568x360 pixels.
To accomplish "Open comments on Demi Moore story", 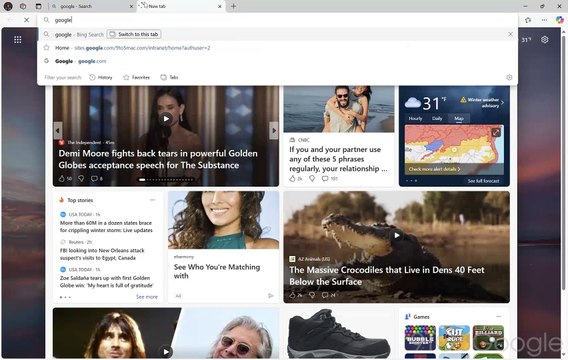I will 97,179.
